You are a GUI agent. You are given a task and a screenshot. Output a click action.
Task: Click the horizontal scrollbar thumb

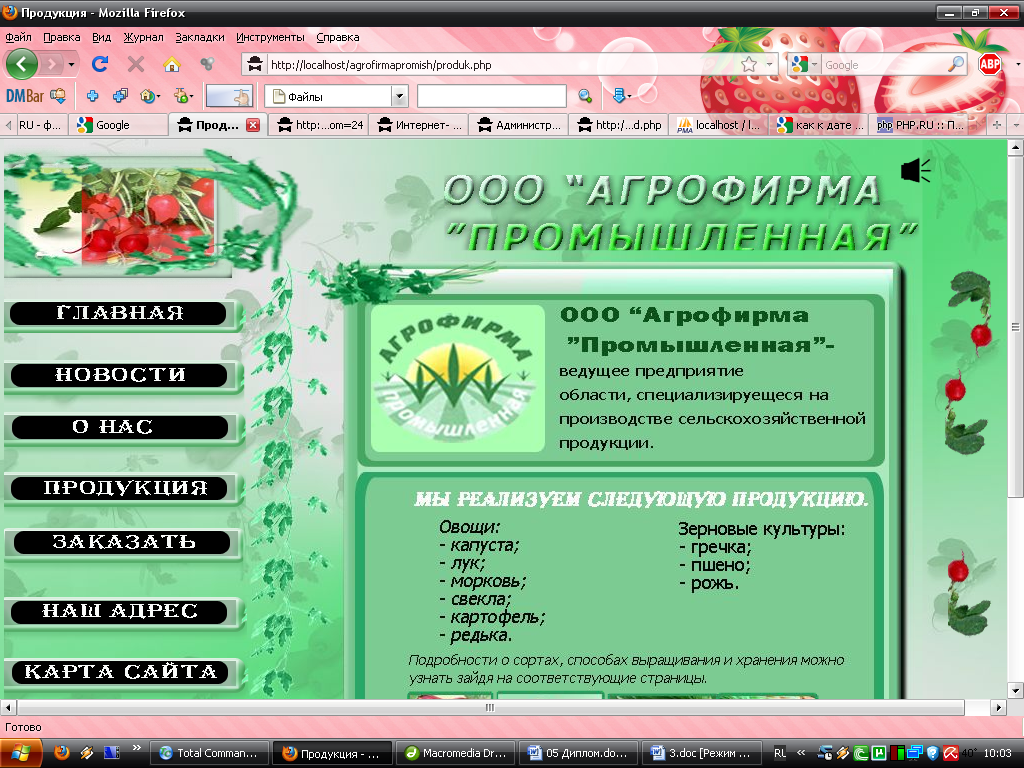click(490, 707)
